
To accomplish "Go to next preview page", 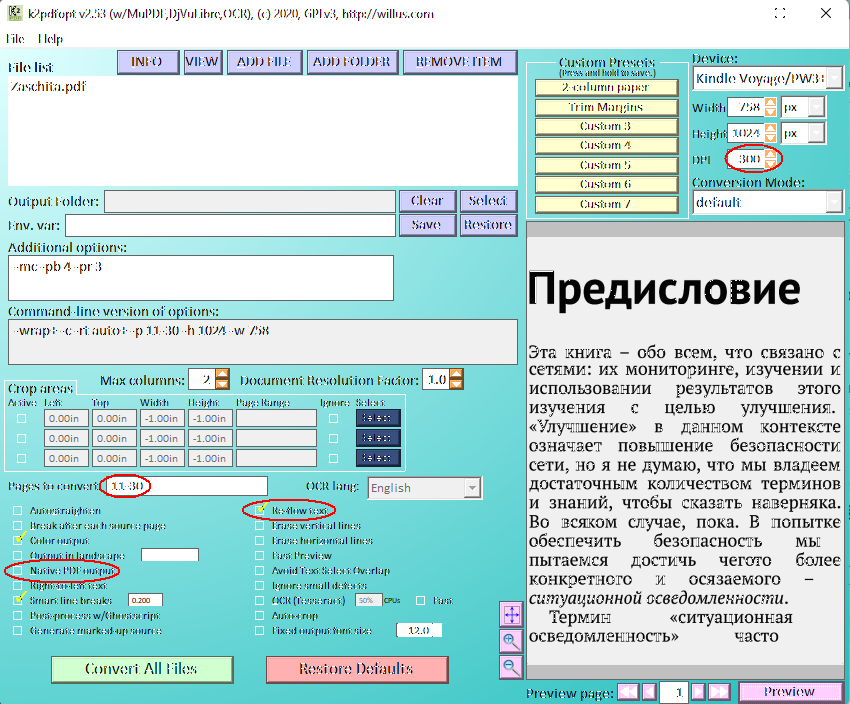I will [x=698, y=692].
